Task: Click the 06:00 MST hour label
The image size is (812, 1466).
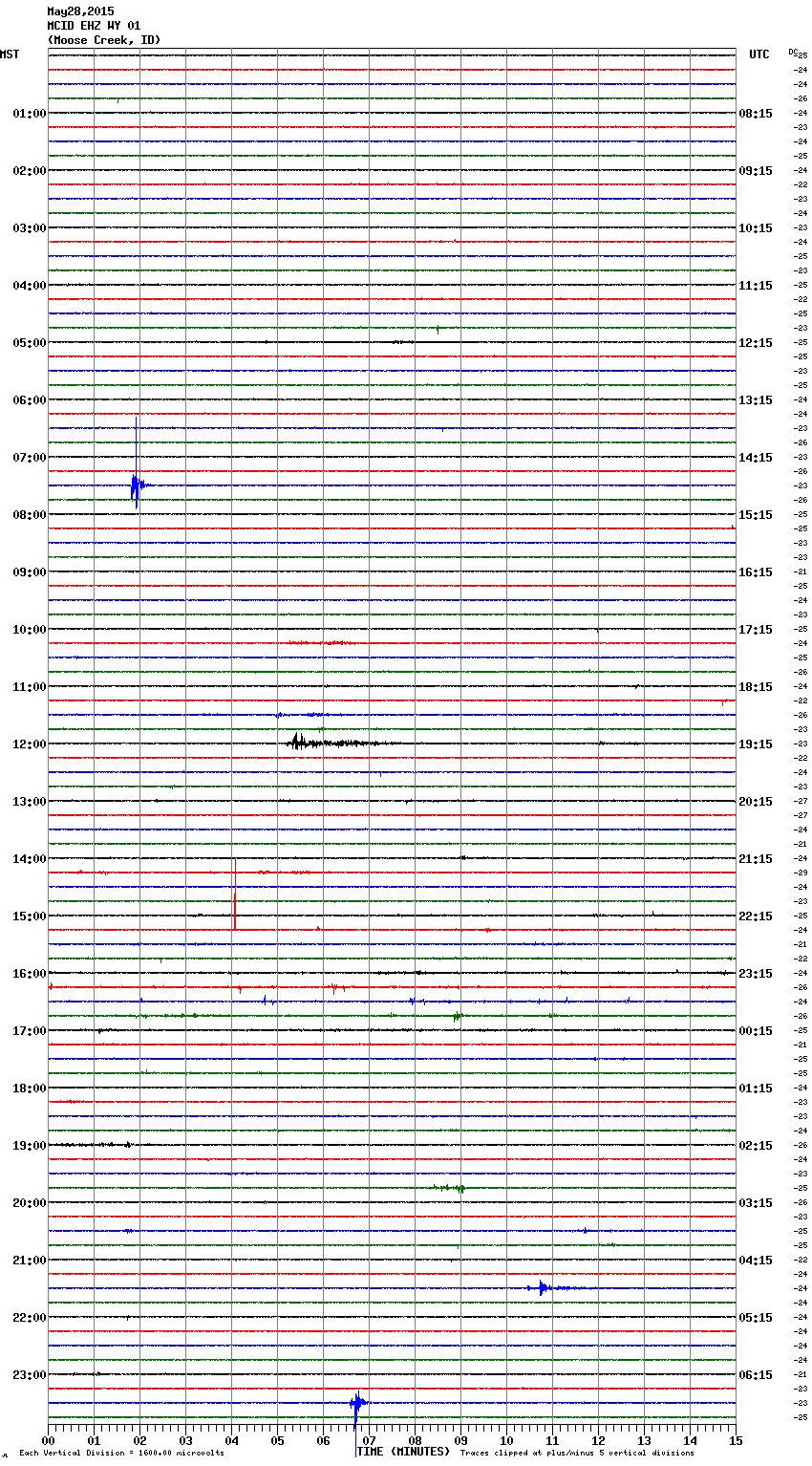Action: pos(29,400)
